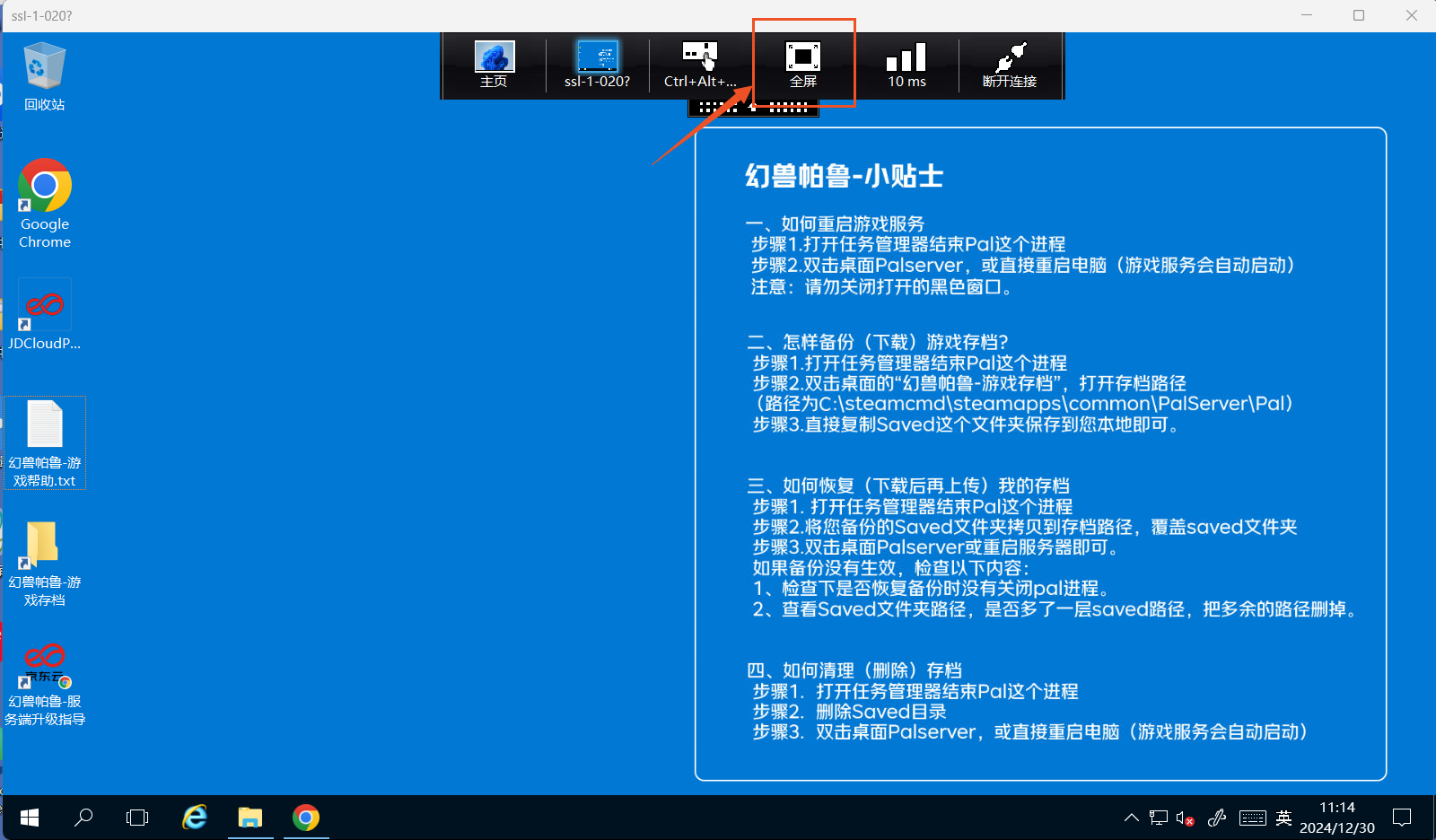1436x840 pixels.
Task: Minimize the ssl-1-020? window
Action: [1307, 15]
